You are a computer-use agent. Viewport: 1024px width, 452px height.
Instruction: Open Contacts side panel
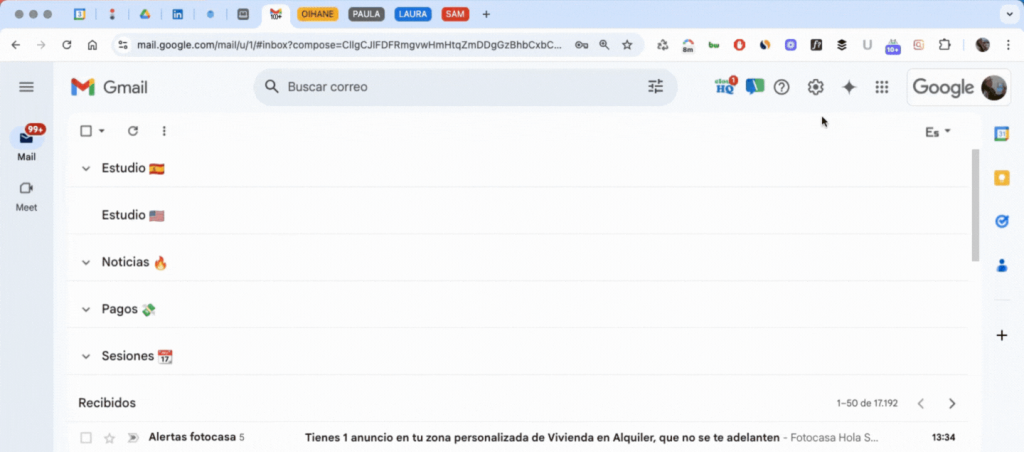(x=1001, y=266)
